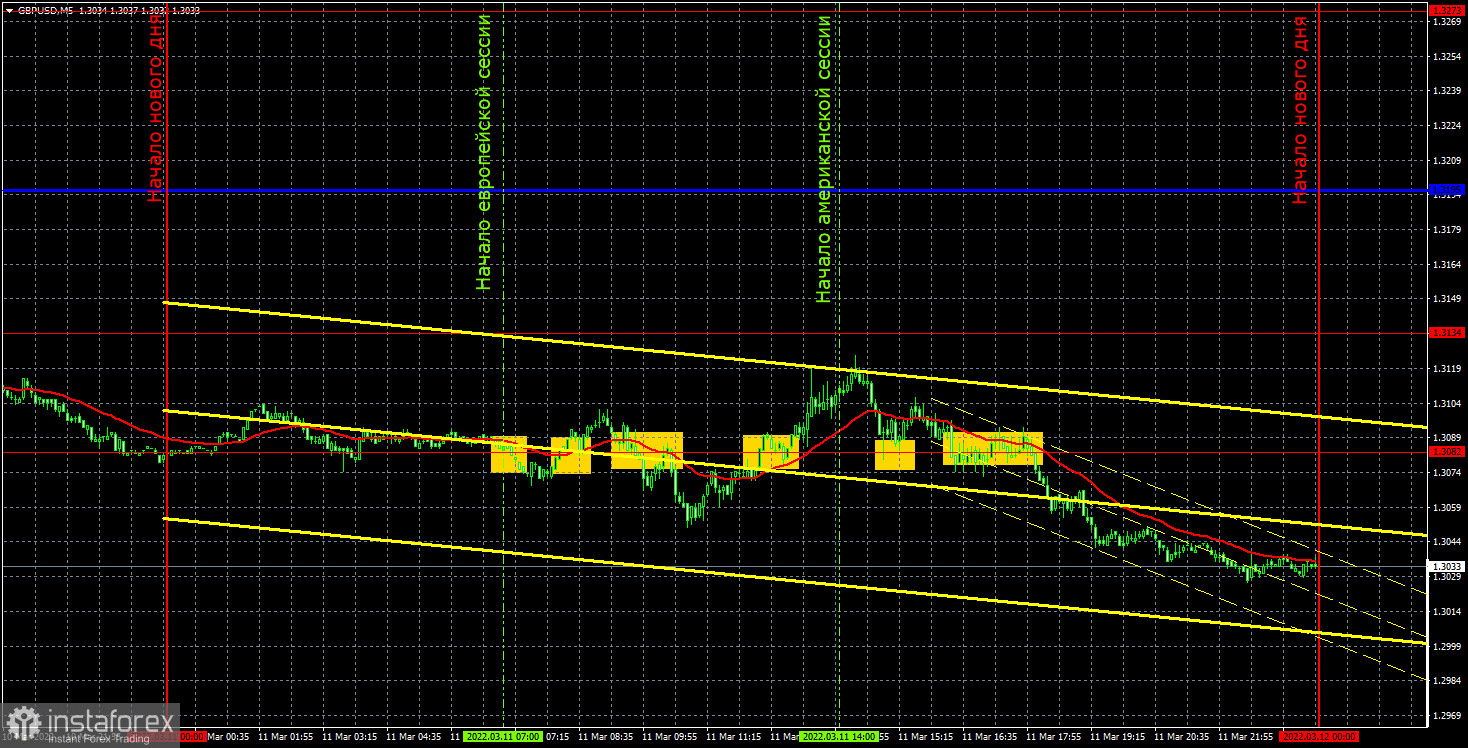Select the 'Начало американской сессии' vertical label
This screenshot has width=1468, height=748.
[823, 158]
